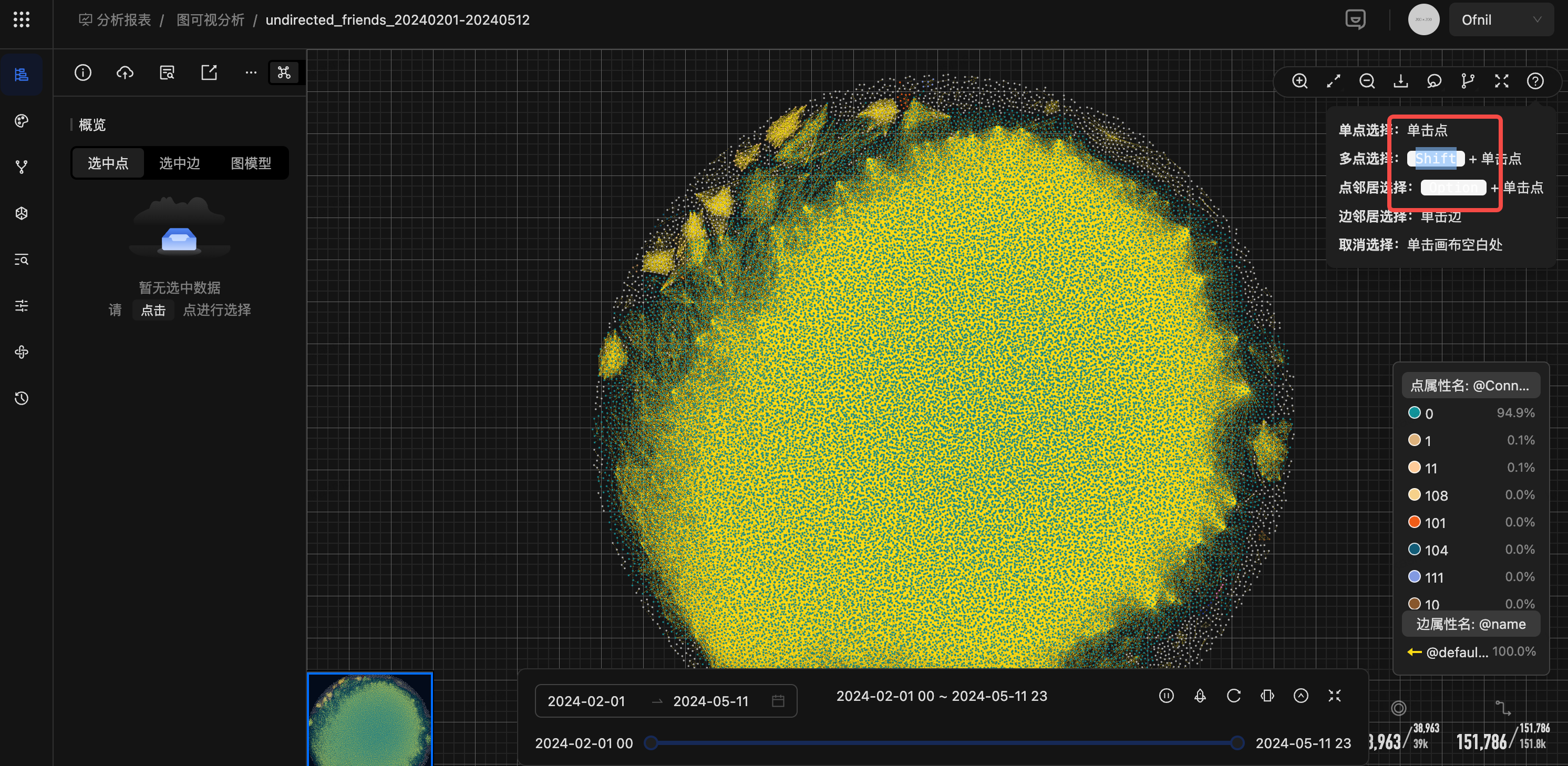Click the fit-to-view arrows icon
This screenshot has width=1568, height=766.
(1333, 81)
